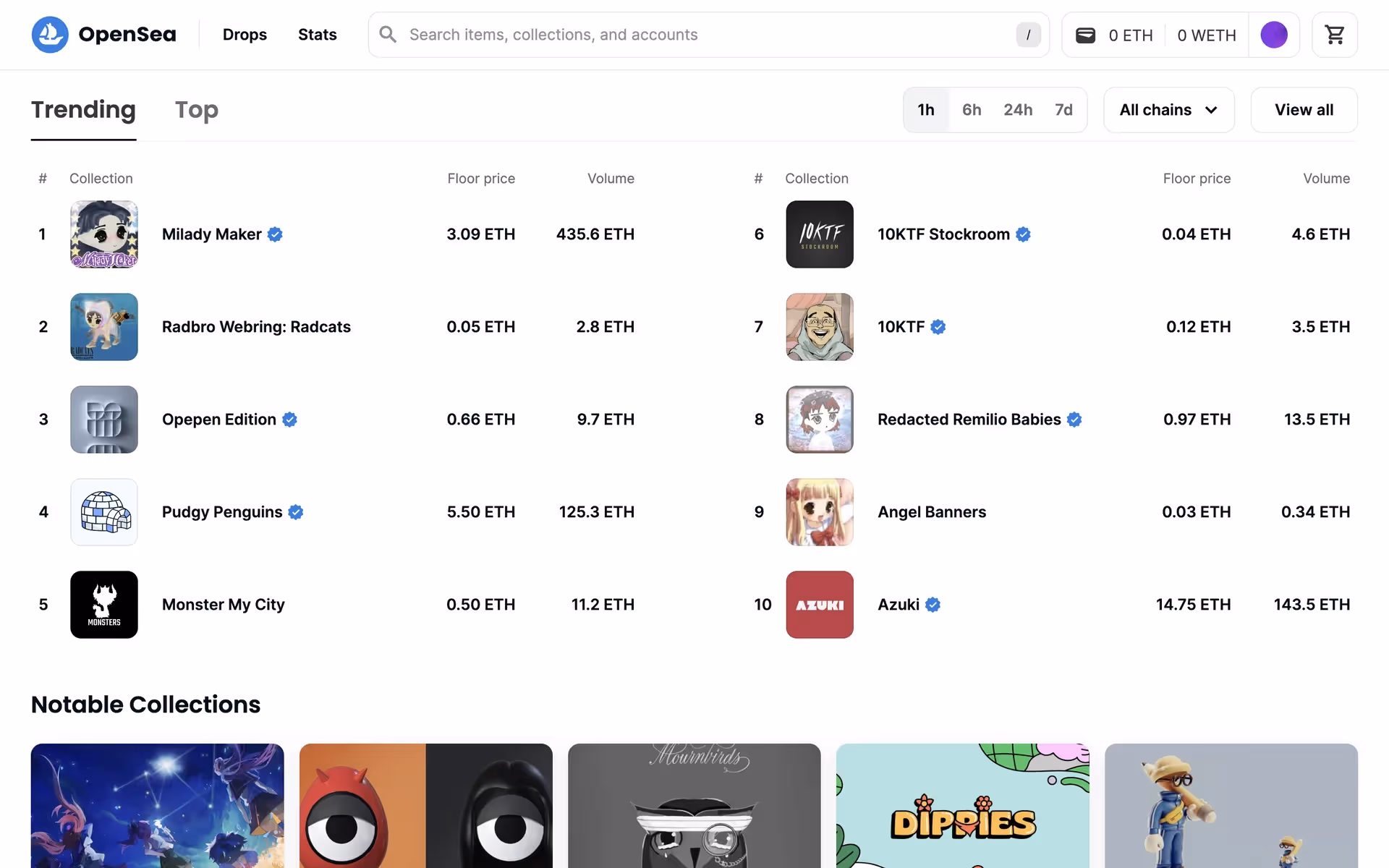Click the wallet icon beside ETH balance
Viewport: 1389px width, 868px height.
[x=1085, y=35]
